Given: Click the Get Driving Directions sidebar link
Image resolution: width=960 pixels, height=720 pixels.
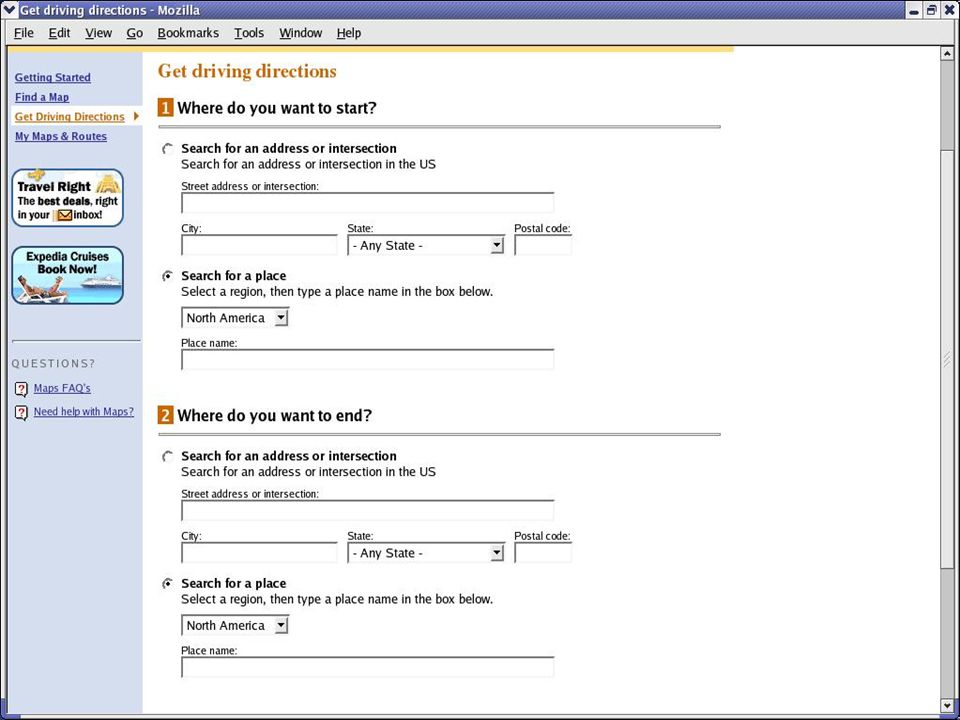Looking at the screenshot, I should click(x=69, y=117).
